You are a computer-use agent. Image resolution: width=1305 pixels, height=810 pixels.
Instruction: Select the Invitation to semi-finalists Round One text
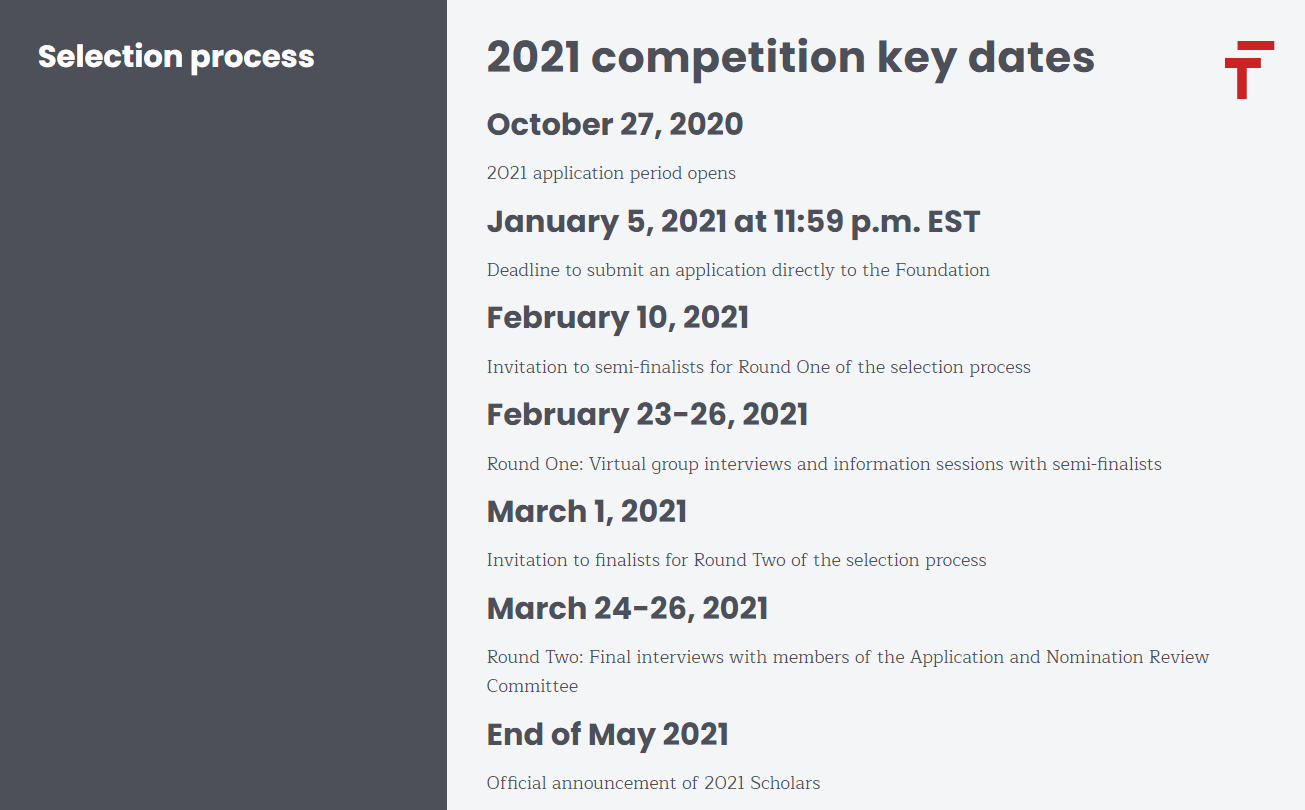[x=759, y=367]
